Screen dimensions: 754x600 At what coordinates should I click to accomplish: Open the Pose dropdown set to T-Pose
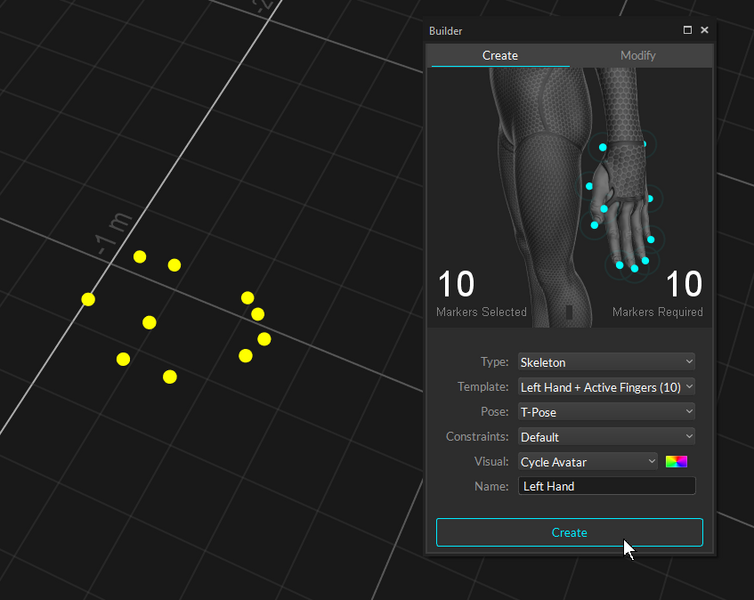coord(606,412)
